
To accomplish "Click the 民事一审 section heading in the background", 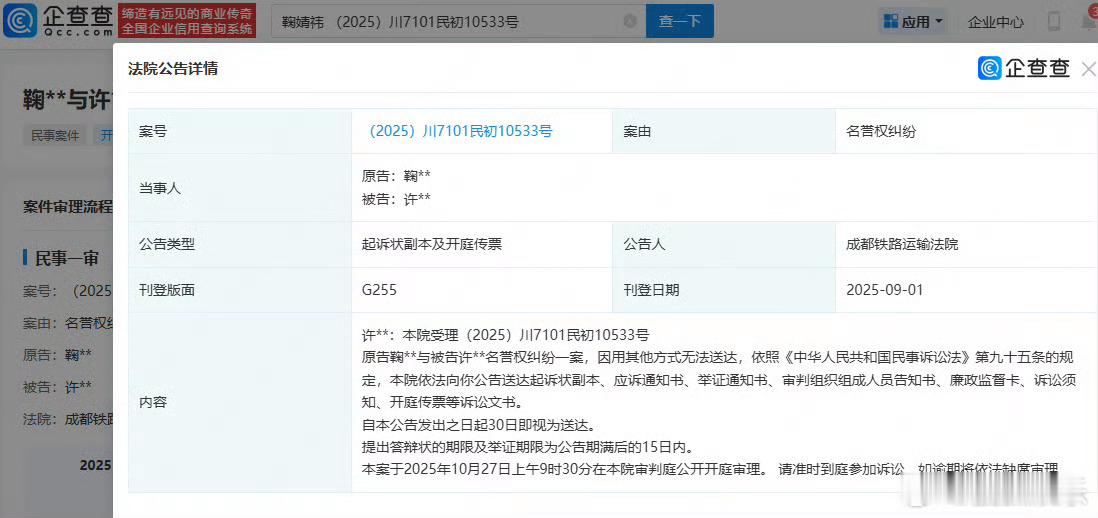I will click(67, 258).
